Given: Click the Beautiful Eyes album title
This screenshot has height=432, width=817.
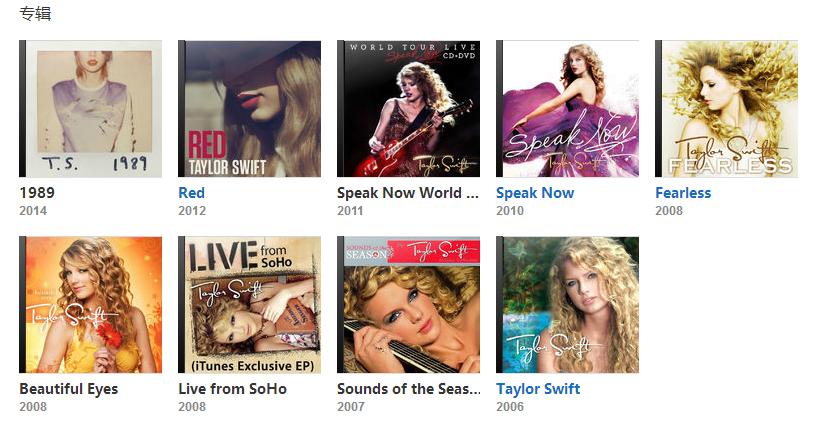Looking at the screenshot, I should 69,389.
